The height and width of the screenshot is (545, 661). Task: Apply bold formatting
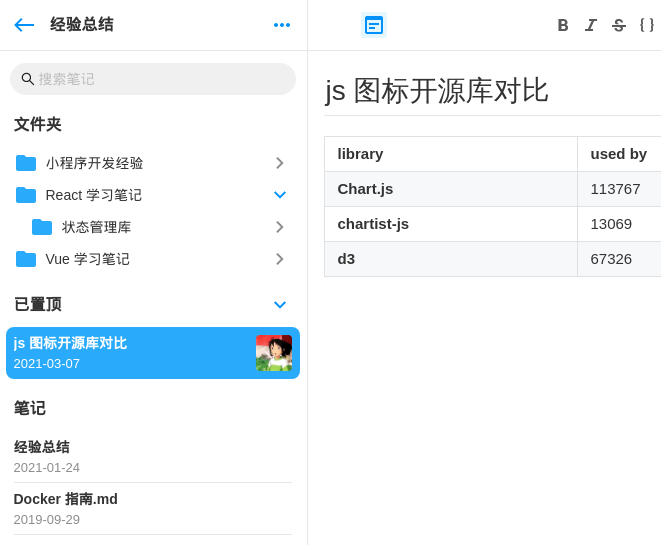(563, 25)
